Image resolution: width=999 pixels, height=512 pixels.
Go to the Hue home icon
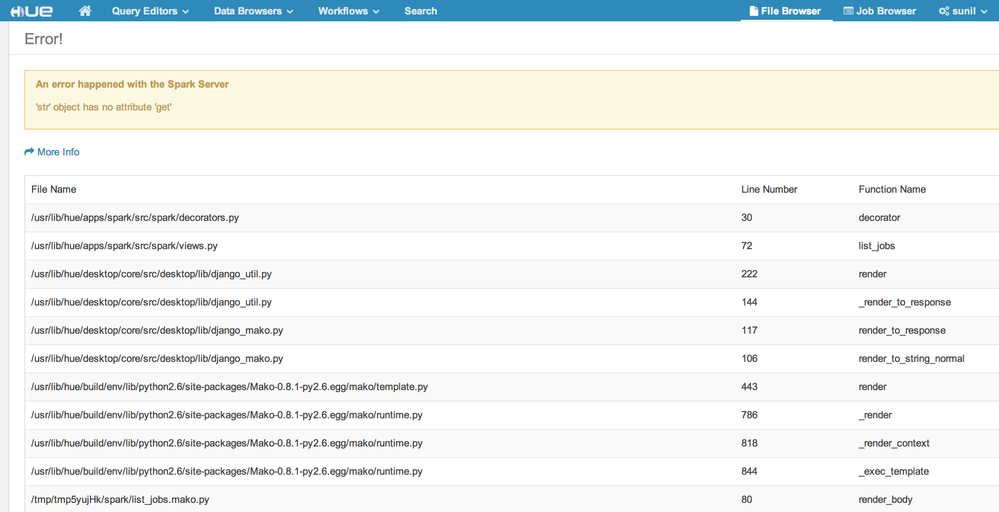[x=85, y=11]
